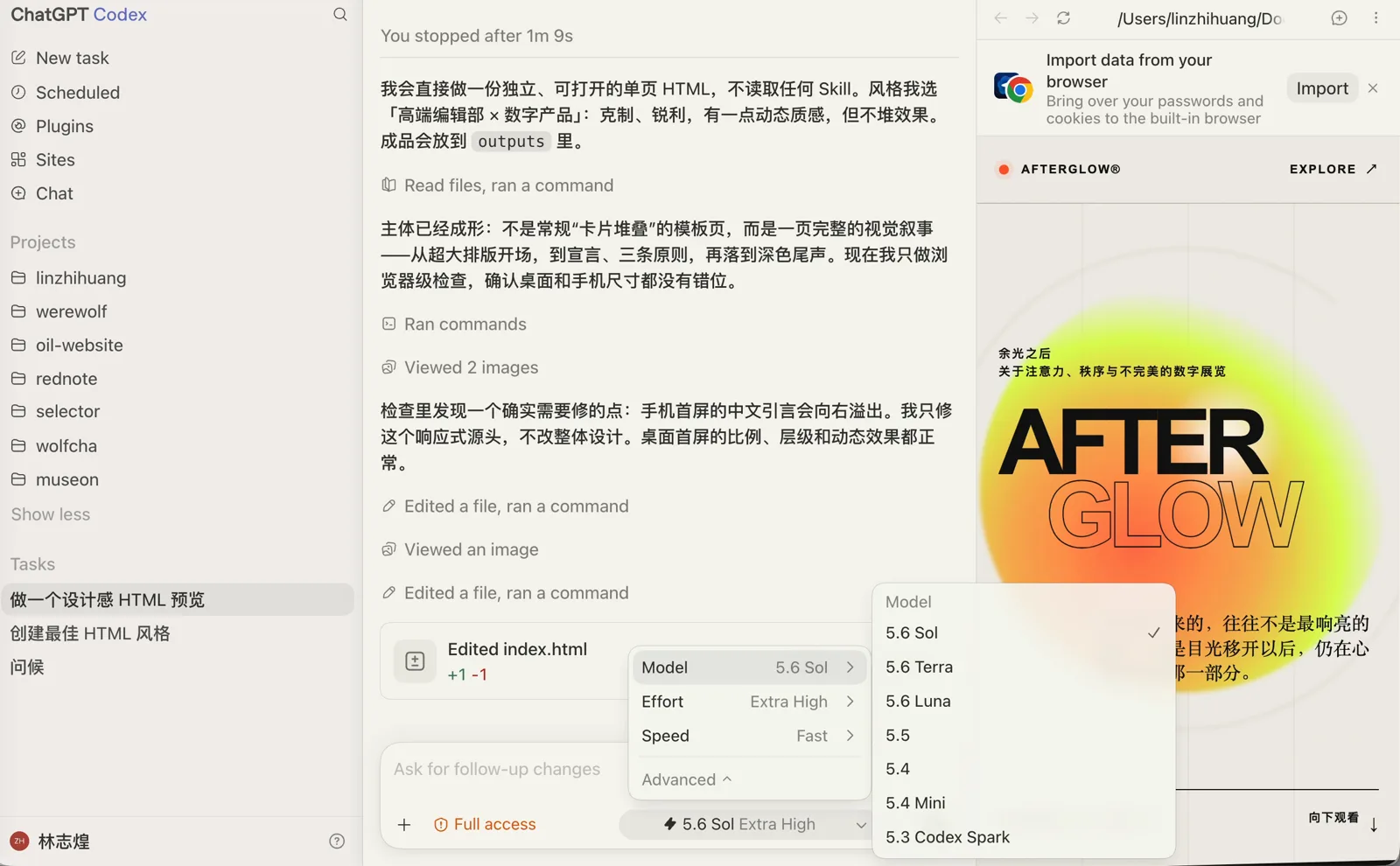This screenshot has height=866, width=1400.
Task: Click the AFTERGLOW logo in preview
Action: (1060, 170)
